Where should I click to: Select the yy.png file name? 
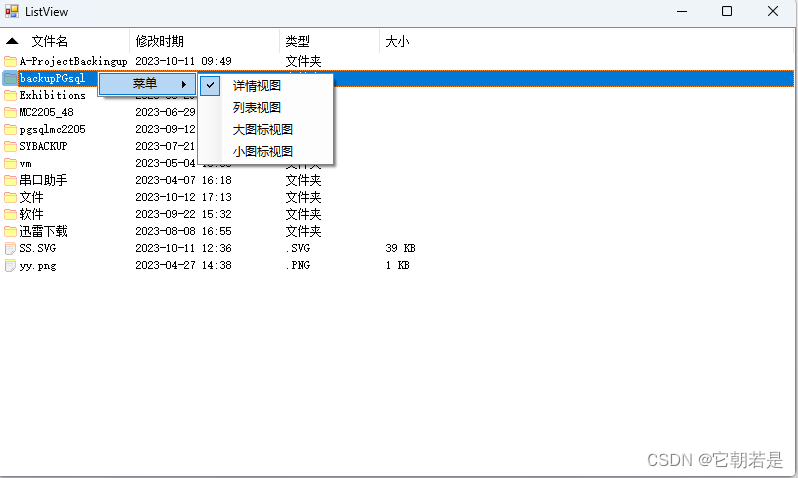pyautogui.click(x=38, y=265)
